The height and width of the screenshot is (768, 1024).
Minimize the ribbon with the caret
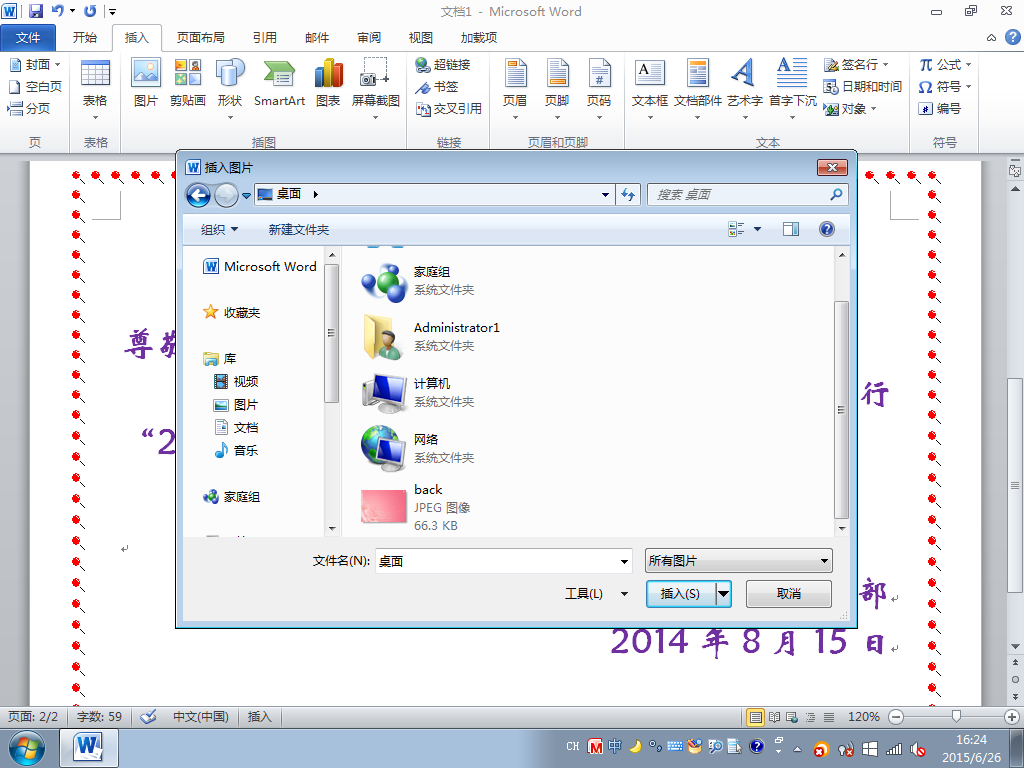pos(991,38)
